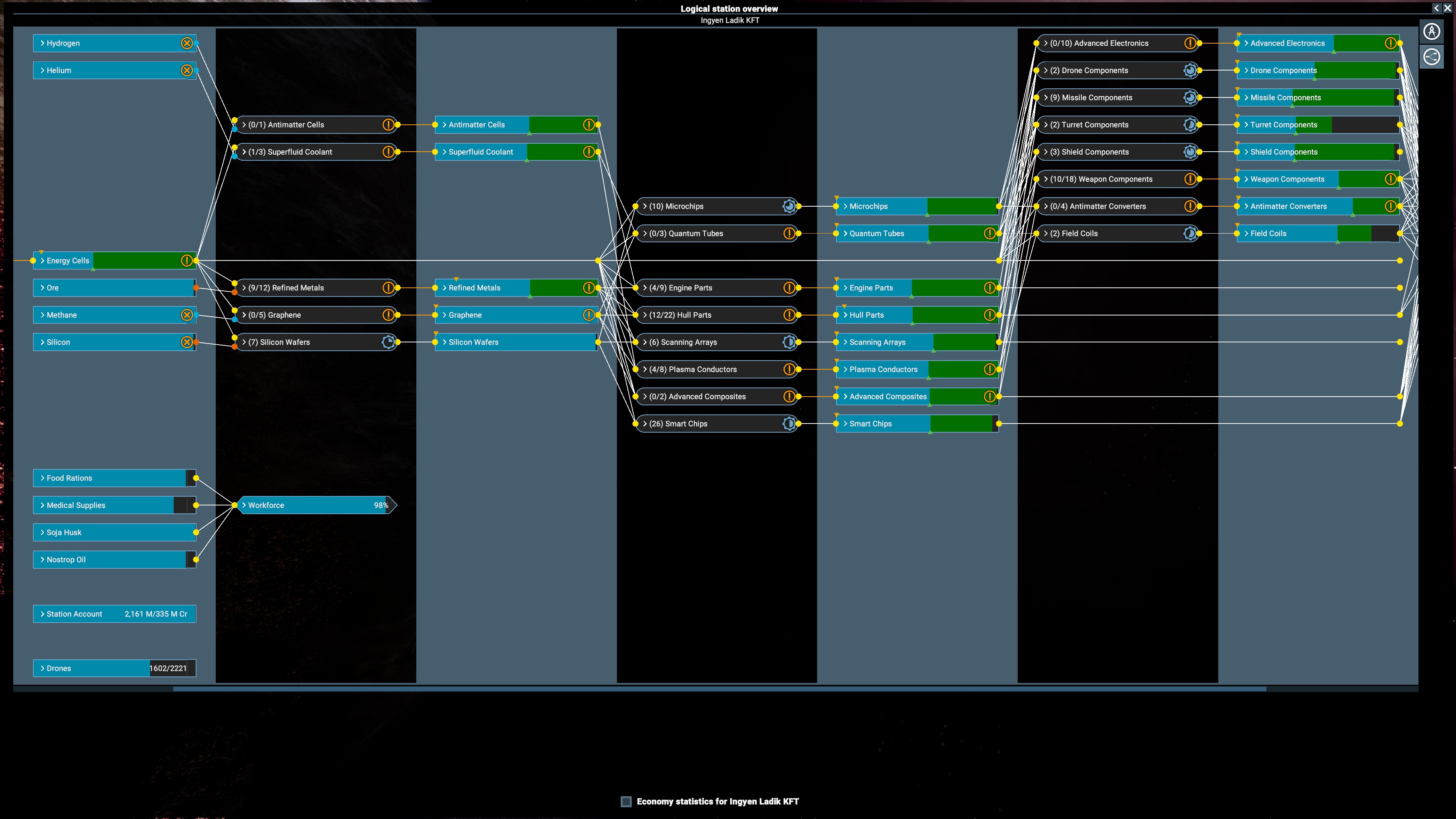Viewport: 1456px width, 819px height.
Task: Click warning icon on (1/3) Superfluid Coolant module
Action: pos(388,152)
